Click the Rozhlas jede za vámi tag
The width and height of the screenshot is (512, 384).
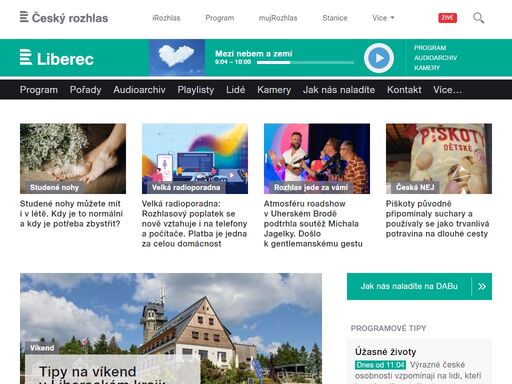(311, 187)
